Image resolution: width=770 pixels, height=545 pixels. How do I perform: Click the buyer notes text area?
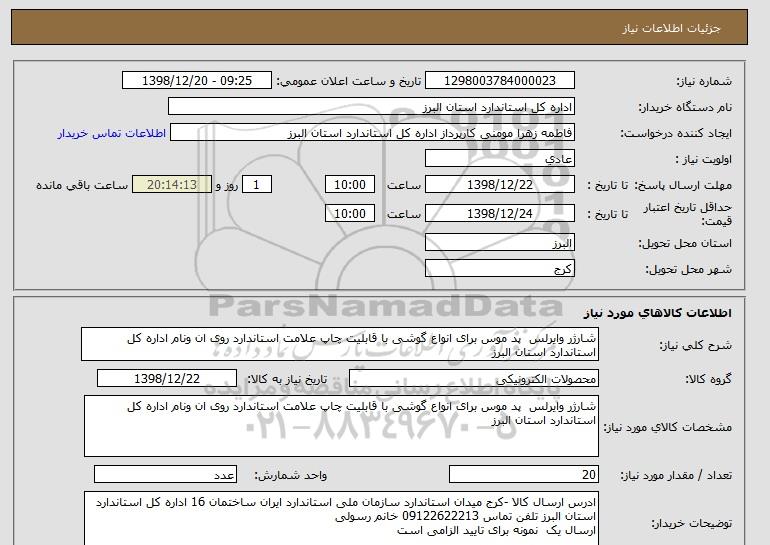point(341,518)
